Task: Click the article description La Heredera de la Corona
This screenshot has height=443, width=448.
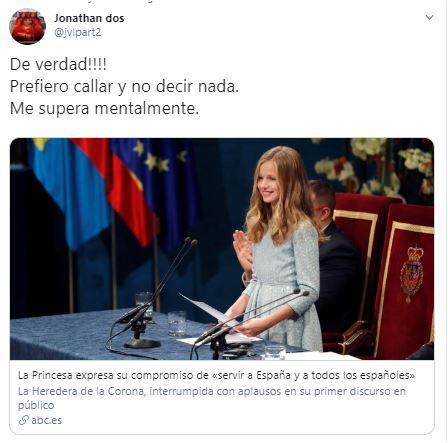Action: (x=212, y=398)
